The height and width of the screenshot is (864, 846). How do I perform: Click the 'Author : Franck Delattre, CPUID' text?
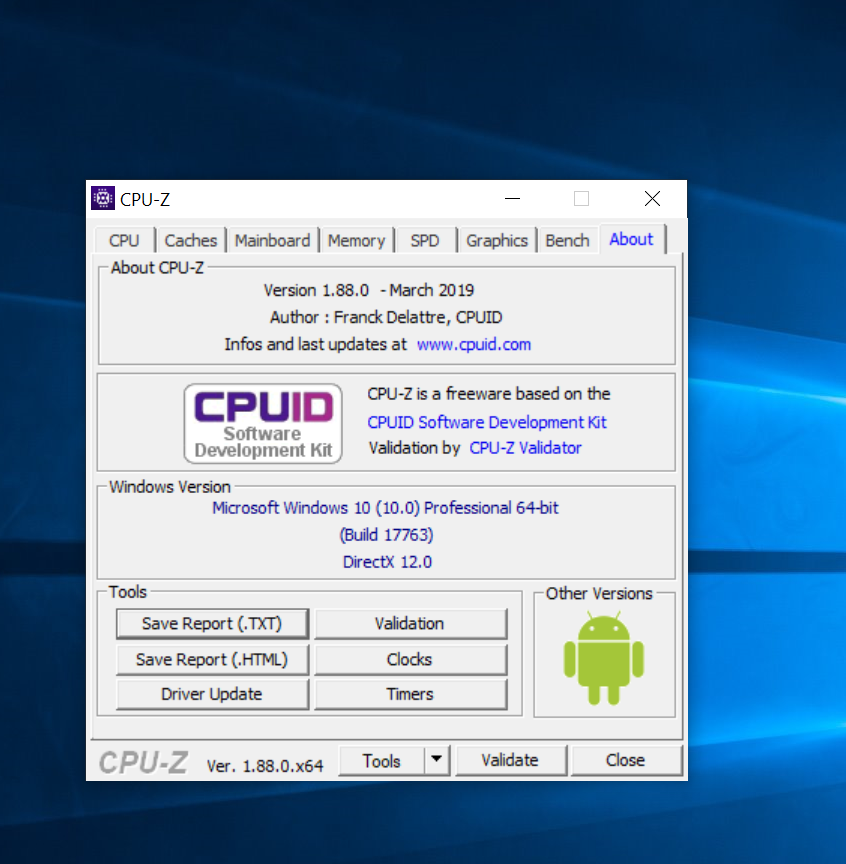(x=386, y=317)
